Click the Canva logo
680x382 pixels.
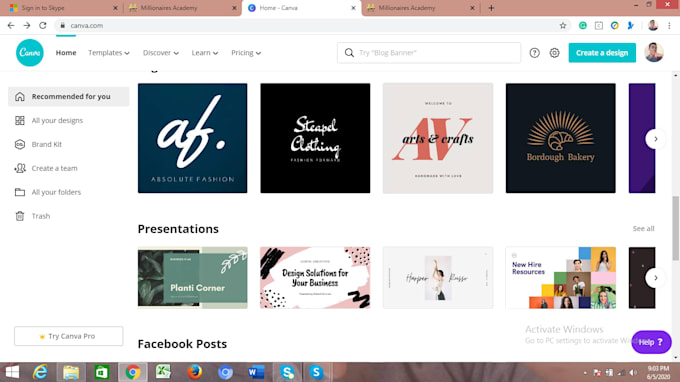point(30,53)
